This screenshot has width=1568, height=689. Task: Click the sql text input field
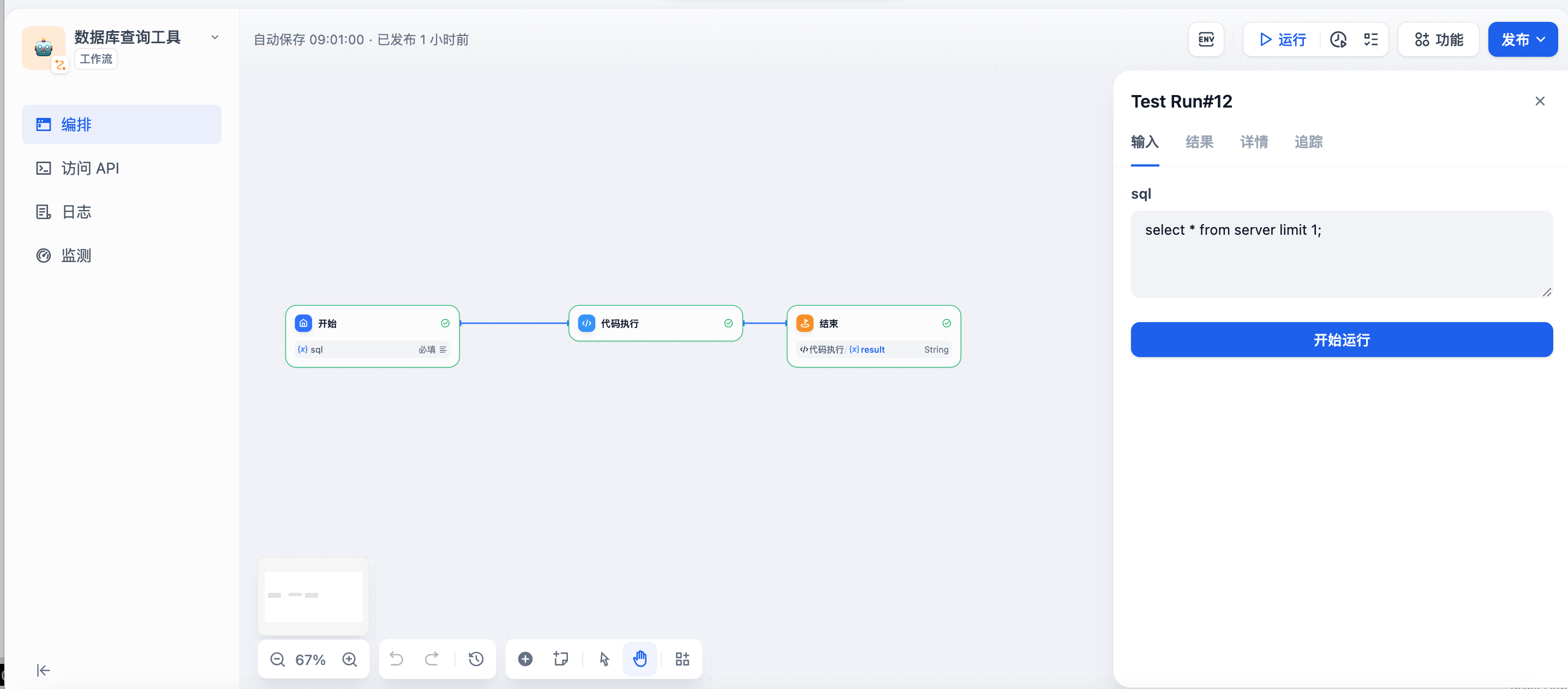(1341, 254)
